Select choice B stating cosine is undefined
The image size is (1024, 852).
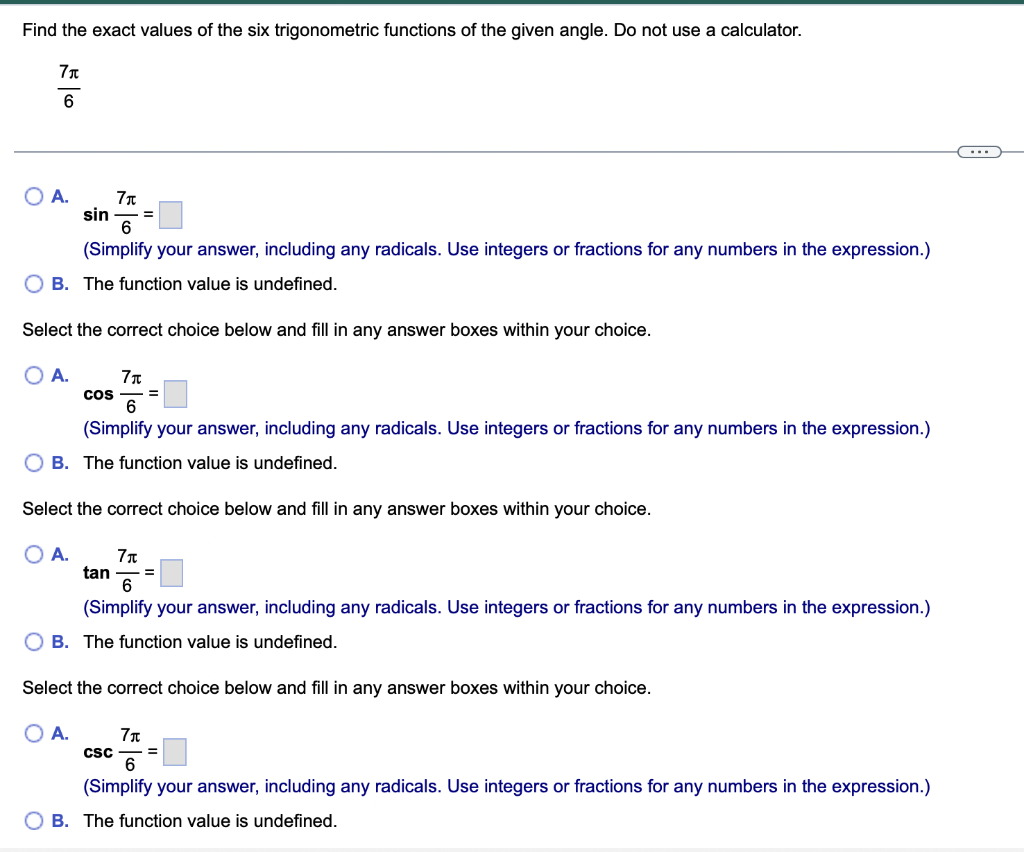point(33,463)
